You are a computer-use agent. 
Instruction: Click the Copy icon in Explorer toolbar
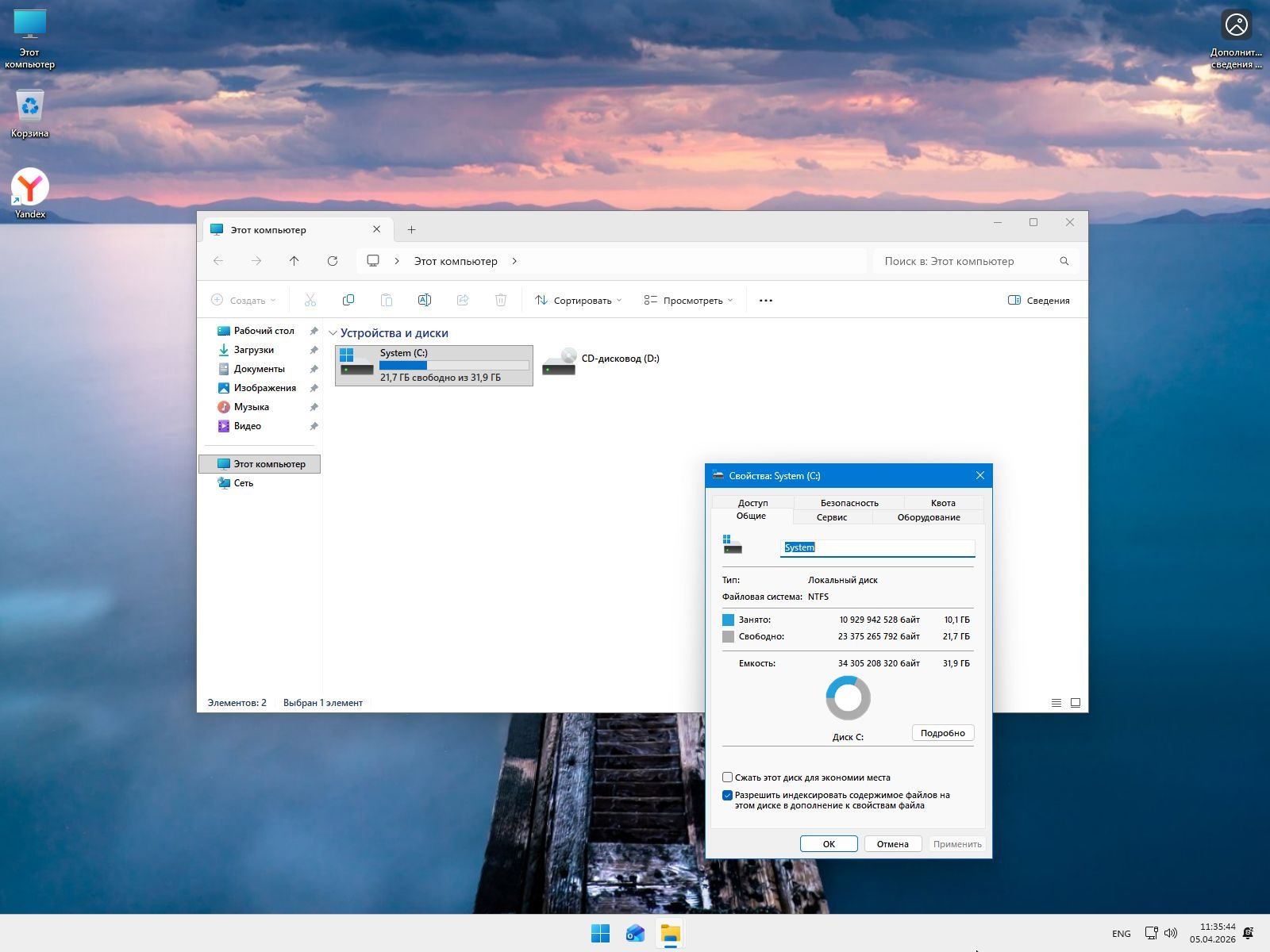point(348,300)
